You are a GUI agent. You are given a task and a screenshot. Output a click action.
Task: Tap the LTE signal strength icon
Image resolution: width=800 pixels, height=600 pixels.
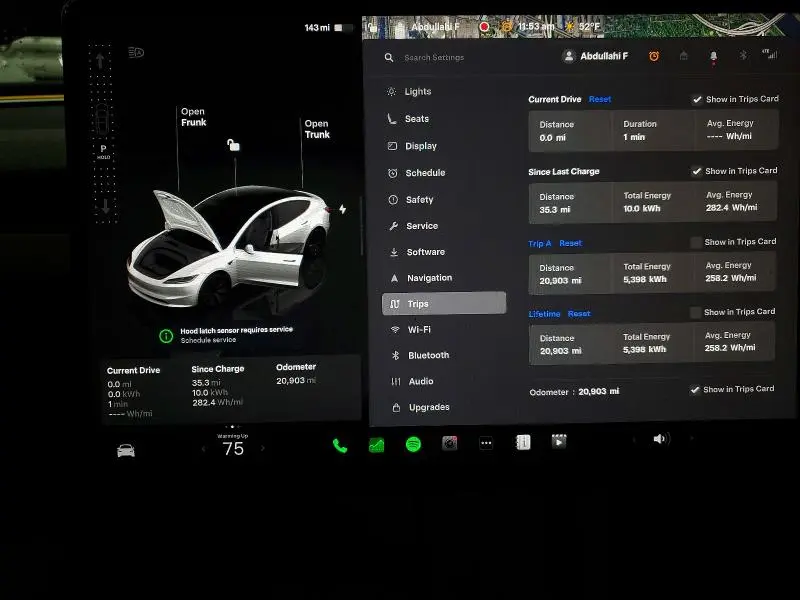(x=769, y=54)
